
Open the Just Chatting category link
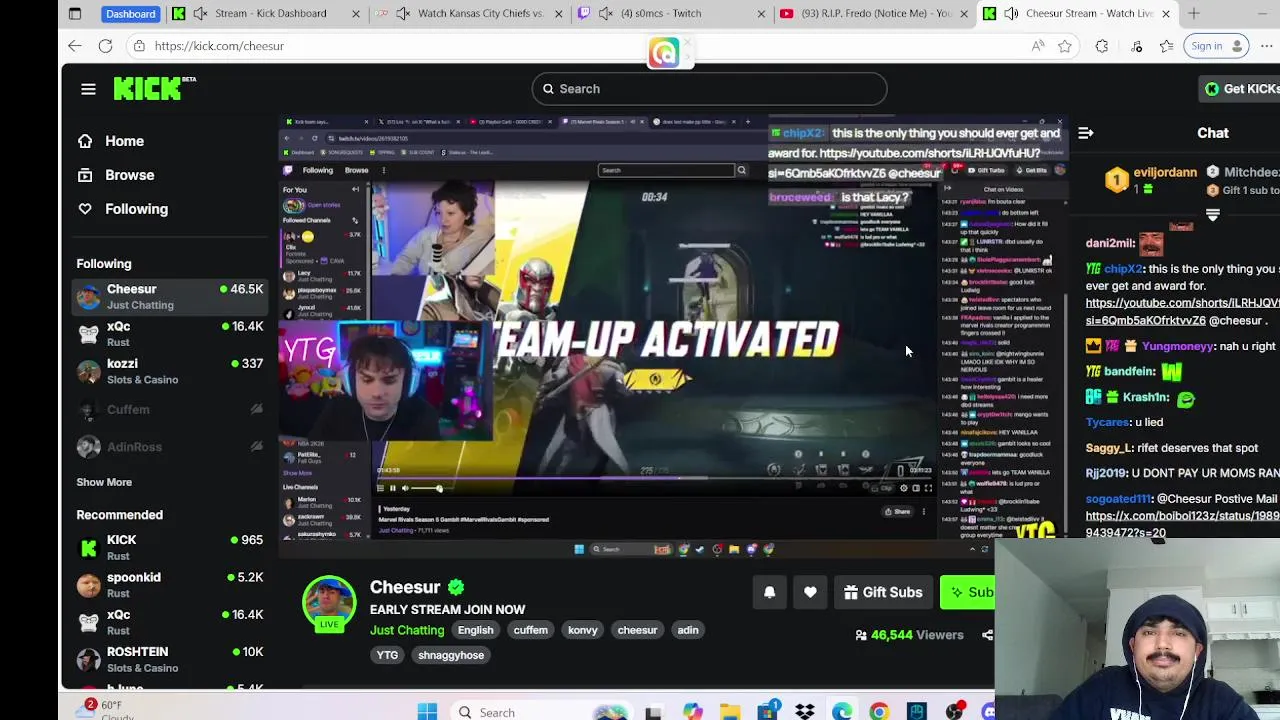click(407, 630)
